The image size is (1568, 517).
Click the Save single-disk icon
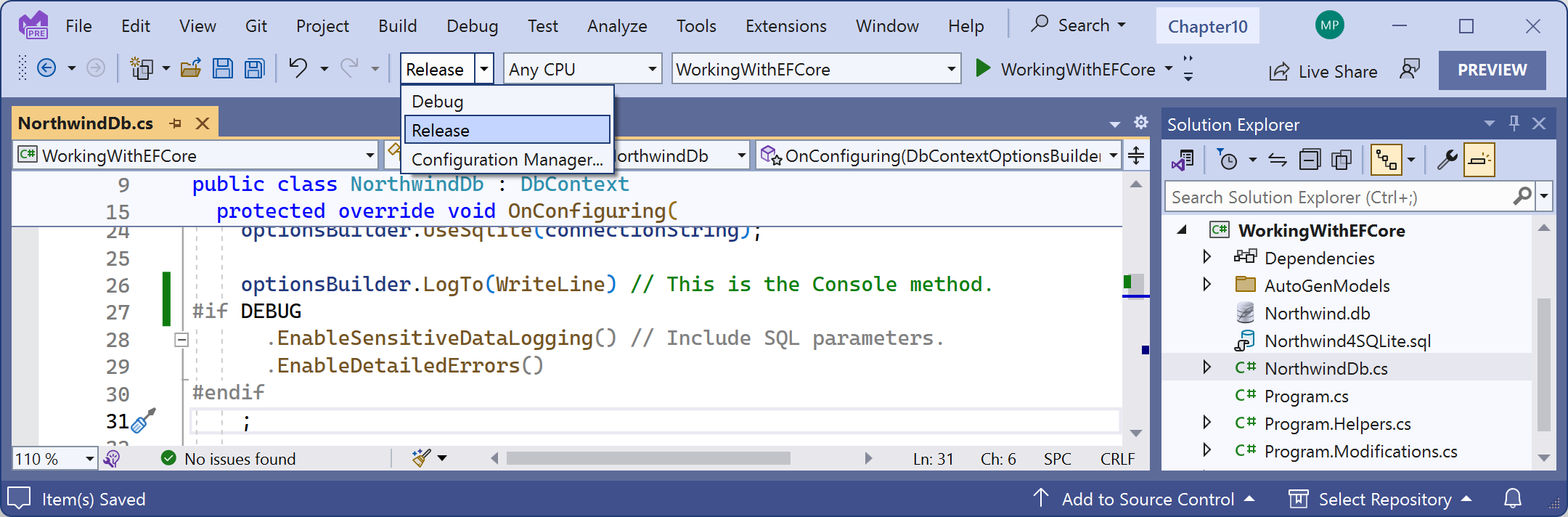[223, 69]
